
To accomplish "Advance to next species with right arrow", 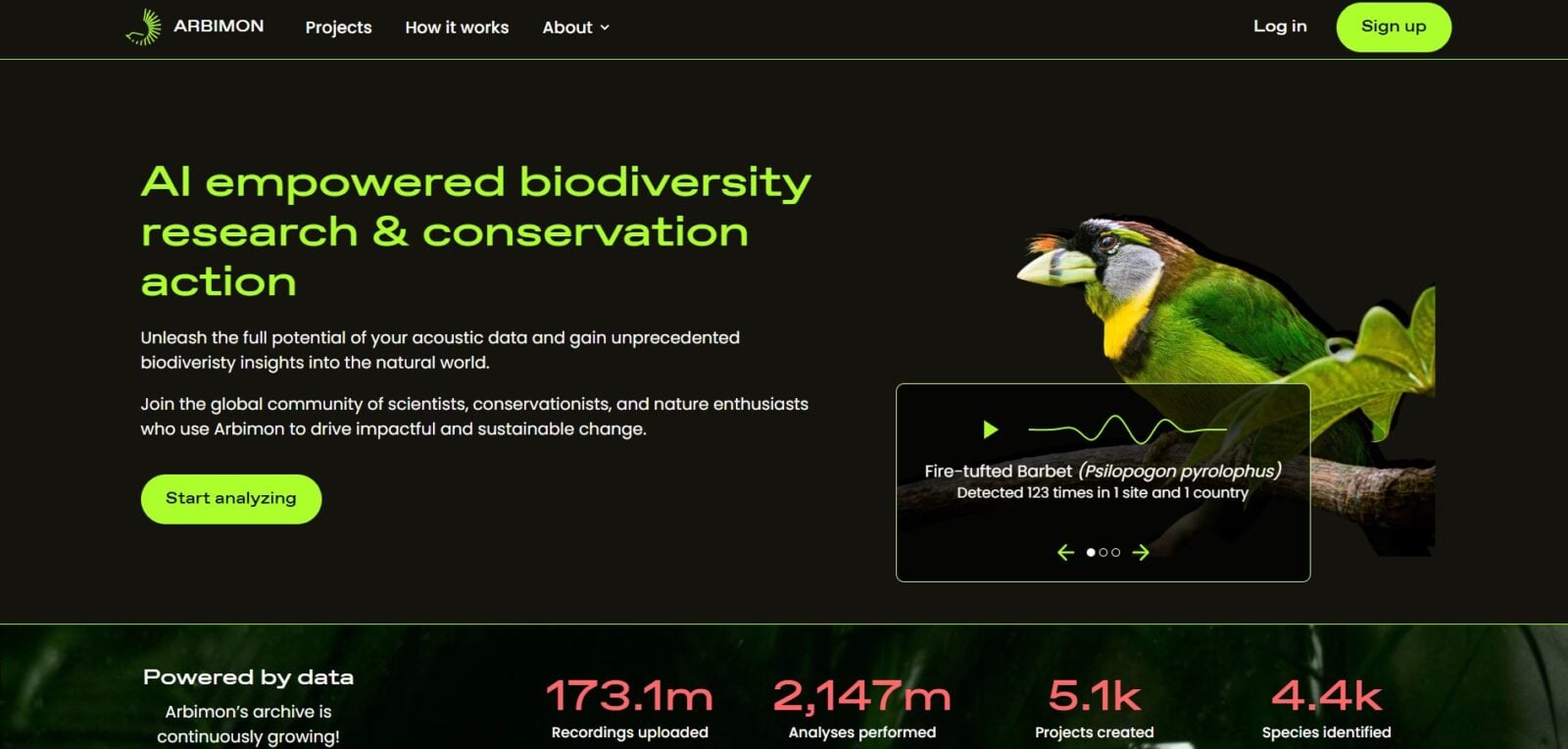I will [x=1141, y=553].
